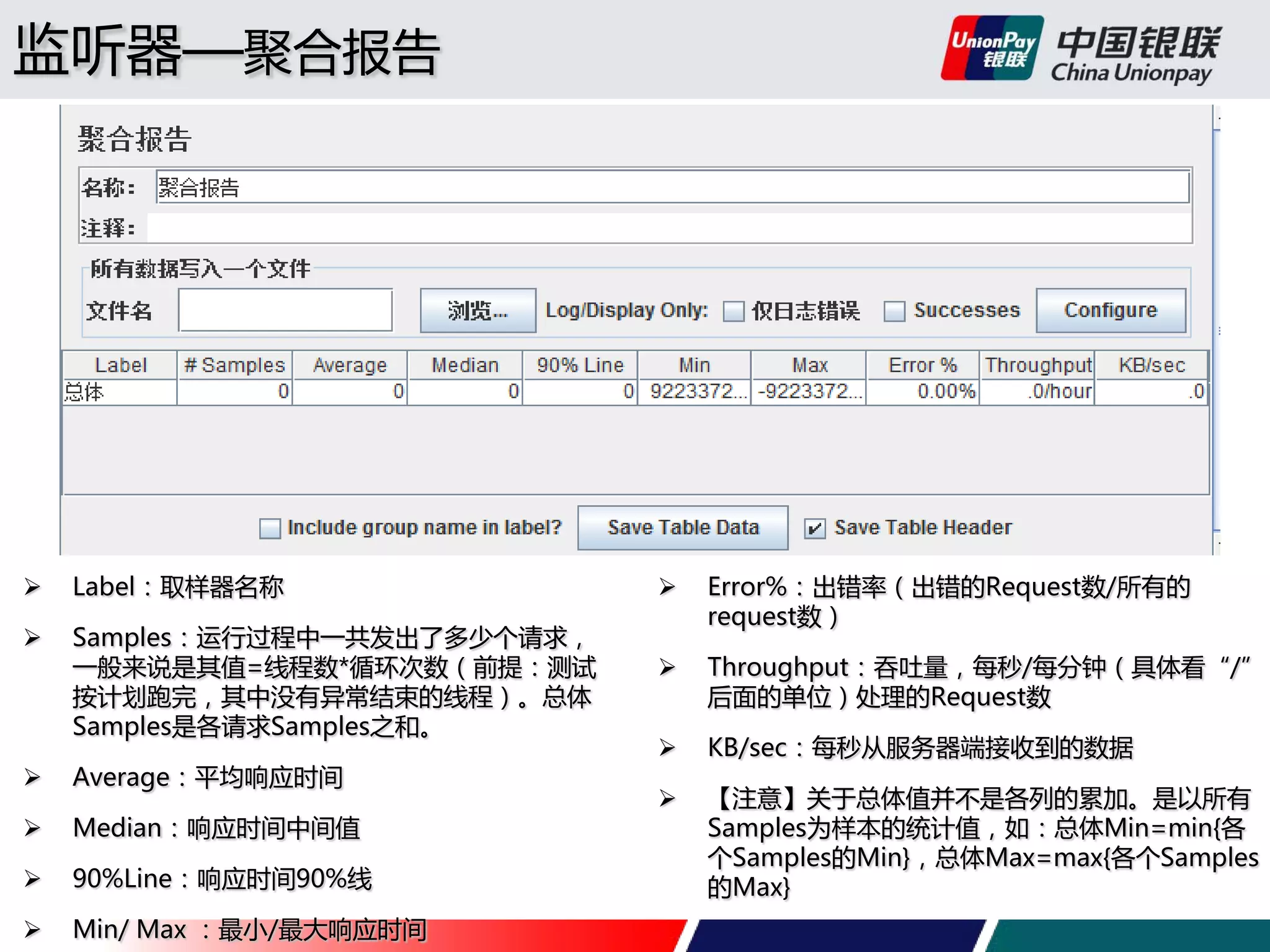Screen dimensions: 1270x952
Task: Click the 注释 comments input field
Action: click(668, 227)
